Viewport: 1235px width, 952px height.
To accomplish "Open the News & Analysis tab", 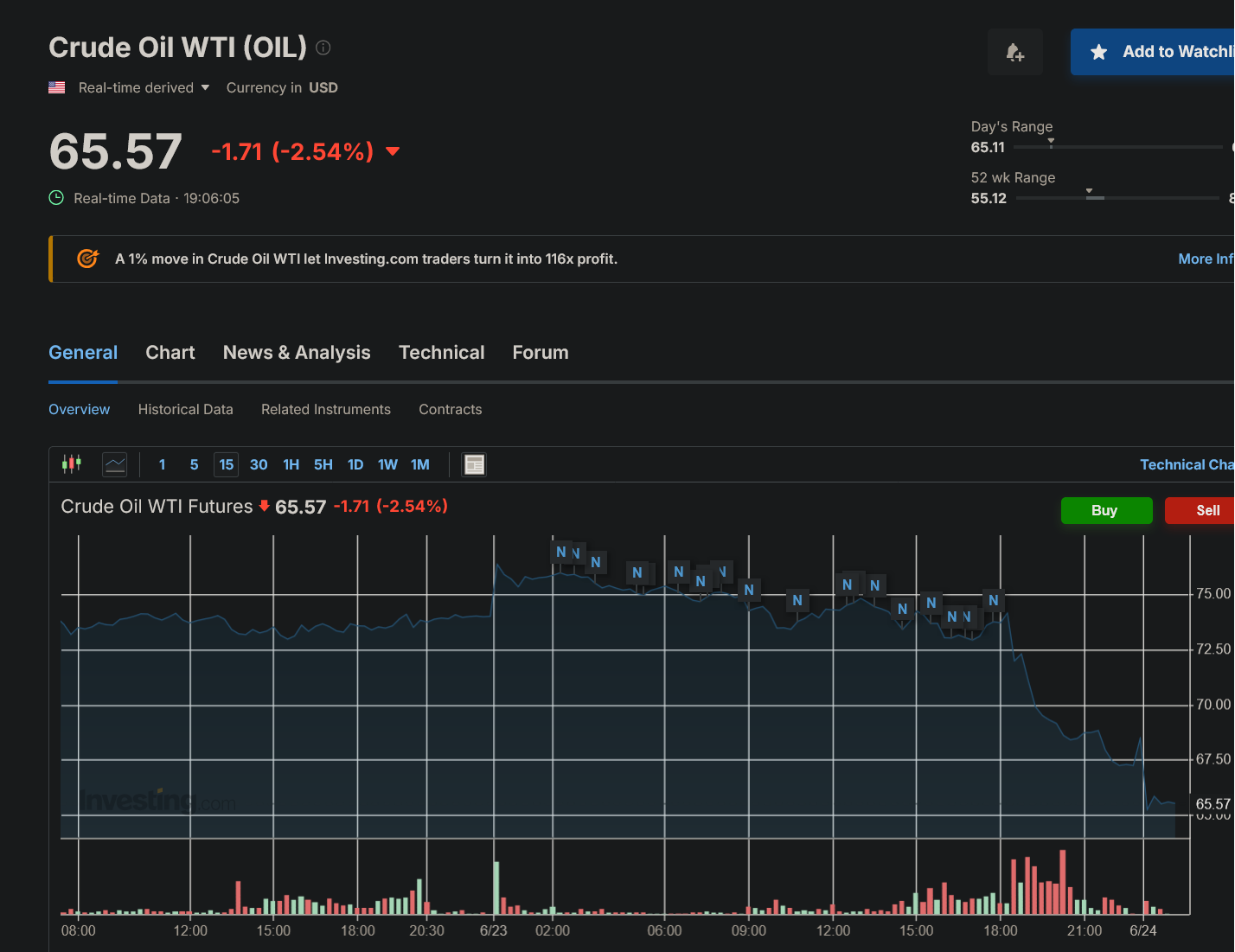I will (x=297, y=353).
